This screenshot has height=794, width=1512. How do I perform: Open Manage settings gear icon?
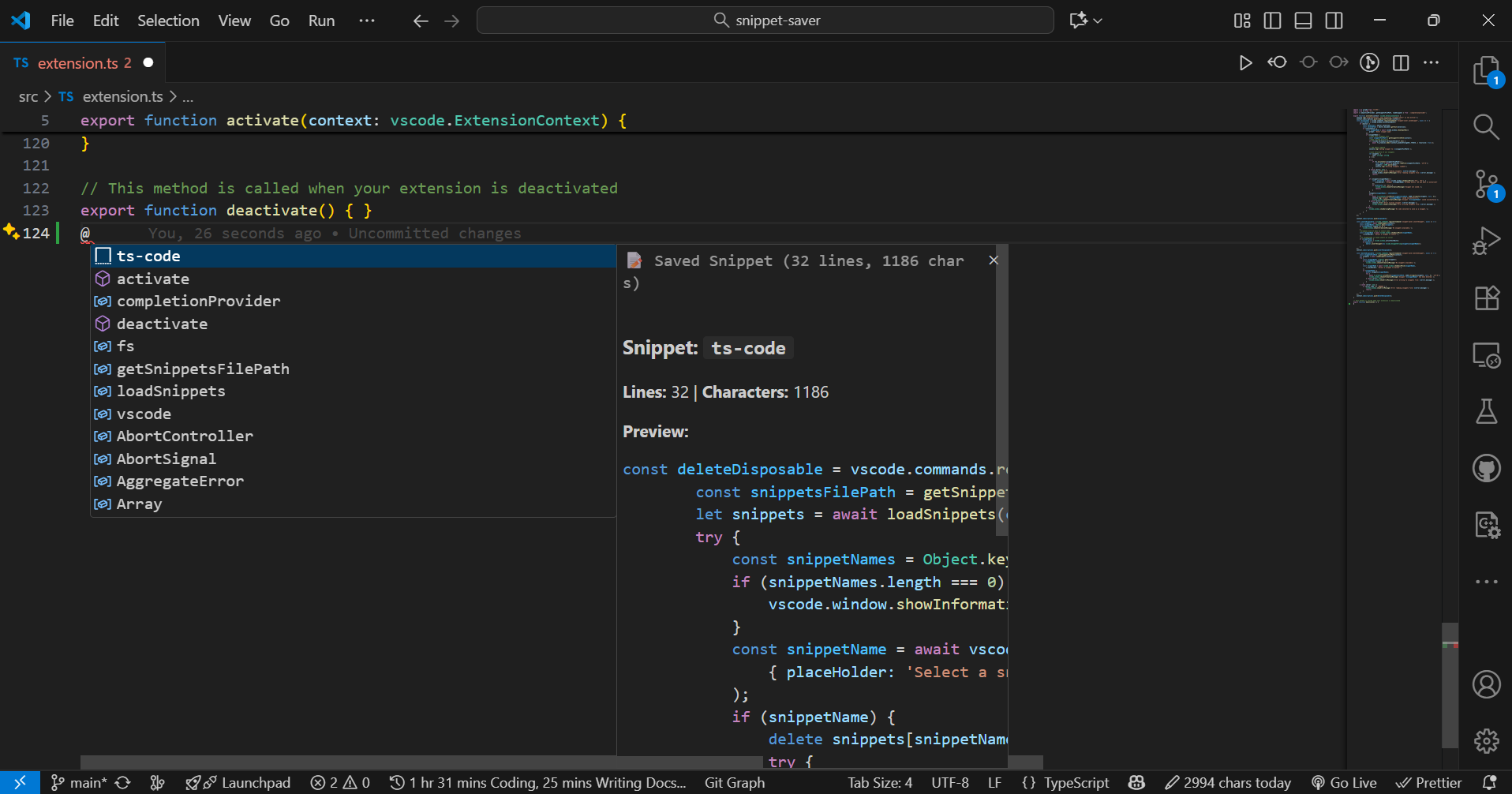point(1486,740)
